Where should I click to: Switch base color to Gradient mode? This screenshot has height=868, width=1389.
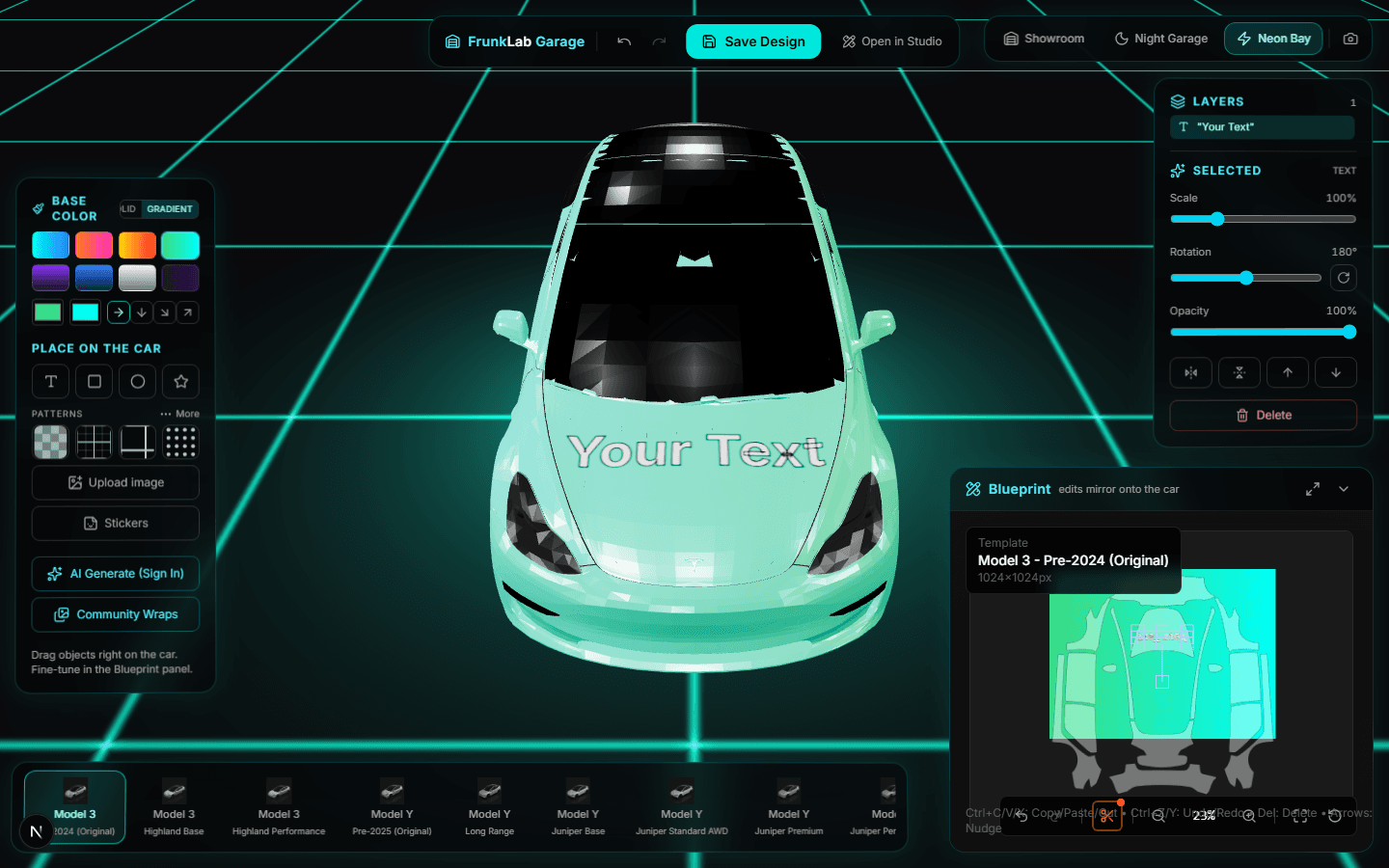(x=170, y=209)
